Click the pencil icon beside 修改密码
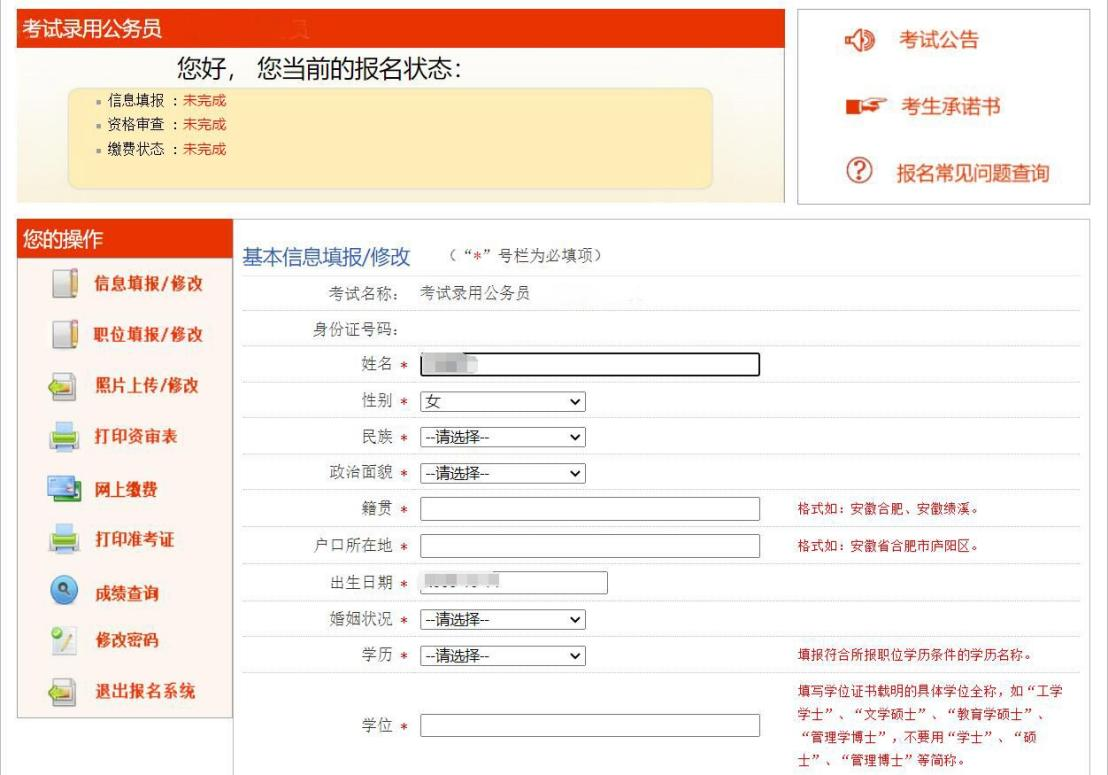The height and width of the screenshot is (775, 1108). (64, 640)
